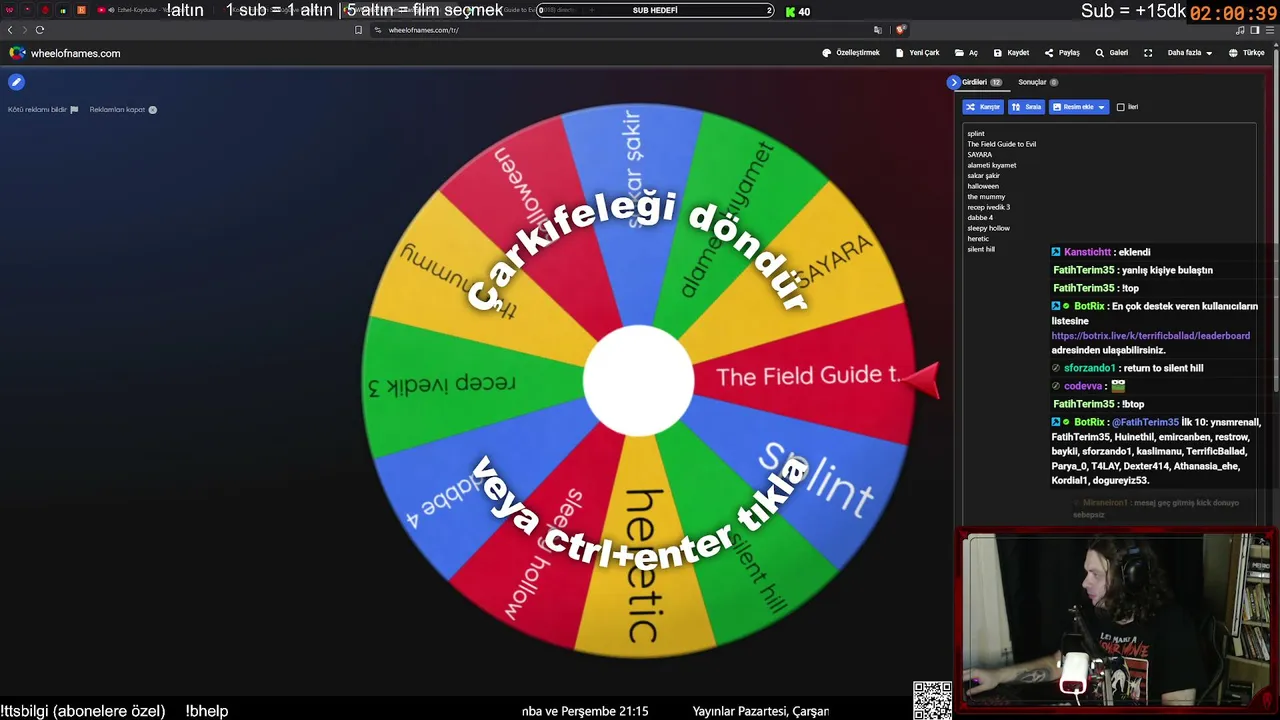Open Özelleştirmek customization menu

(x=851, y=53)
